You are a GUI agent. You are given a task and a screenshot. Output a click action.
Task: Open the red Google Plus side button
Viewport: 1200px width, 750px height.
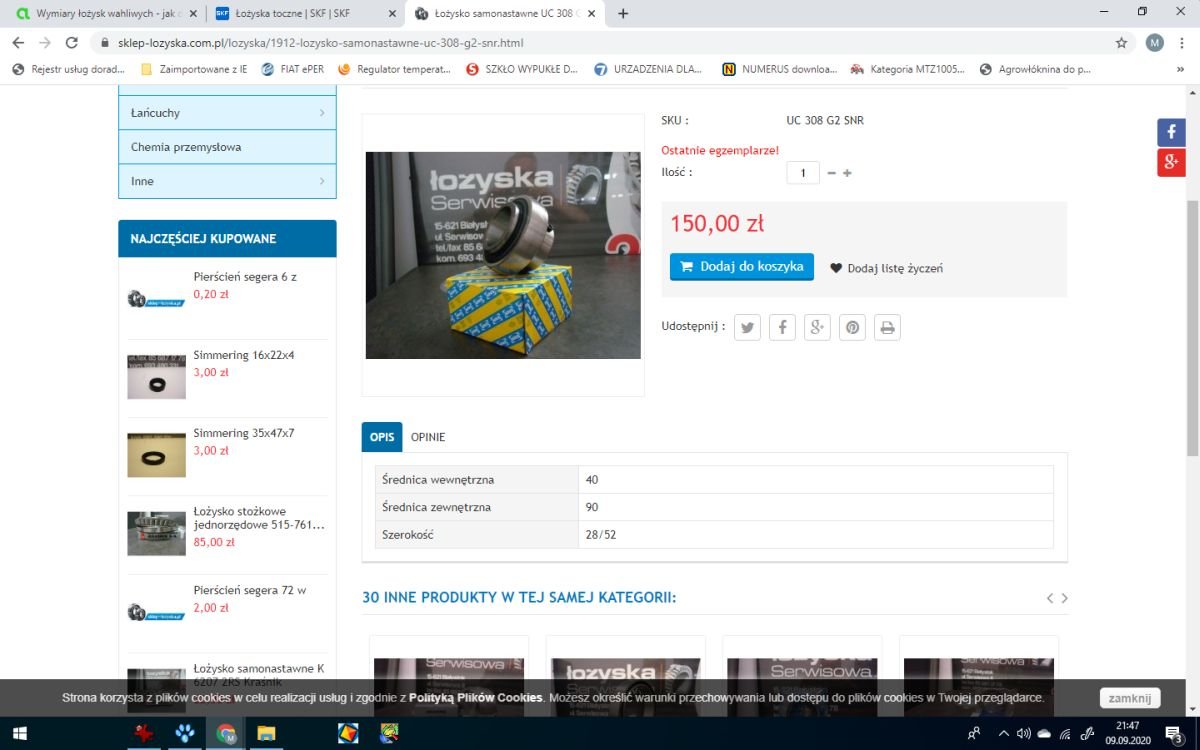click(x=1171, y=163)
